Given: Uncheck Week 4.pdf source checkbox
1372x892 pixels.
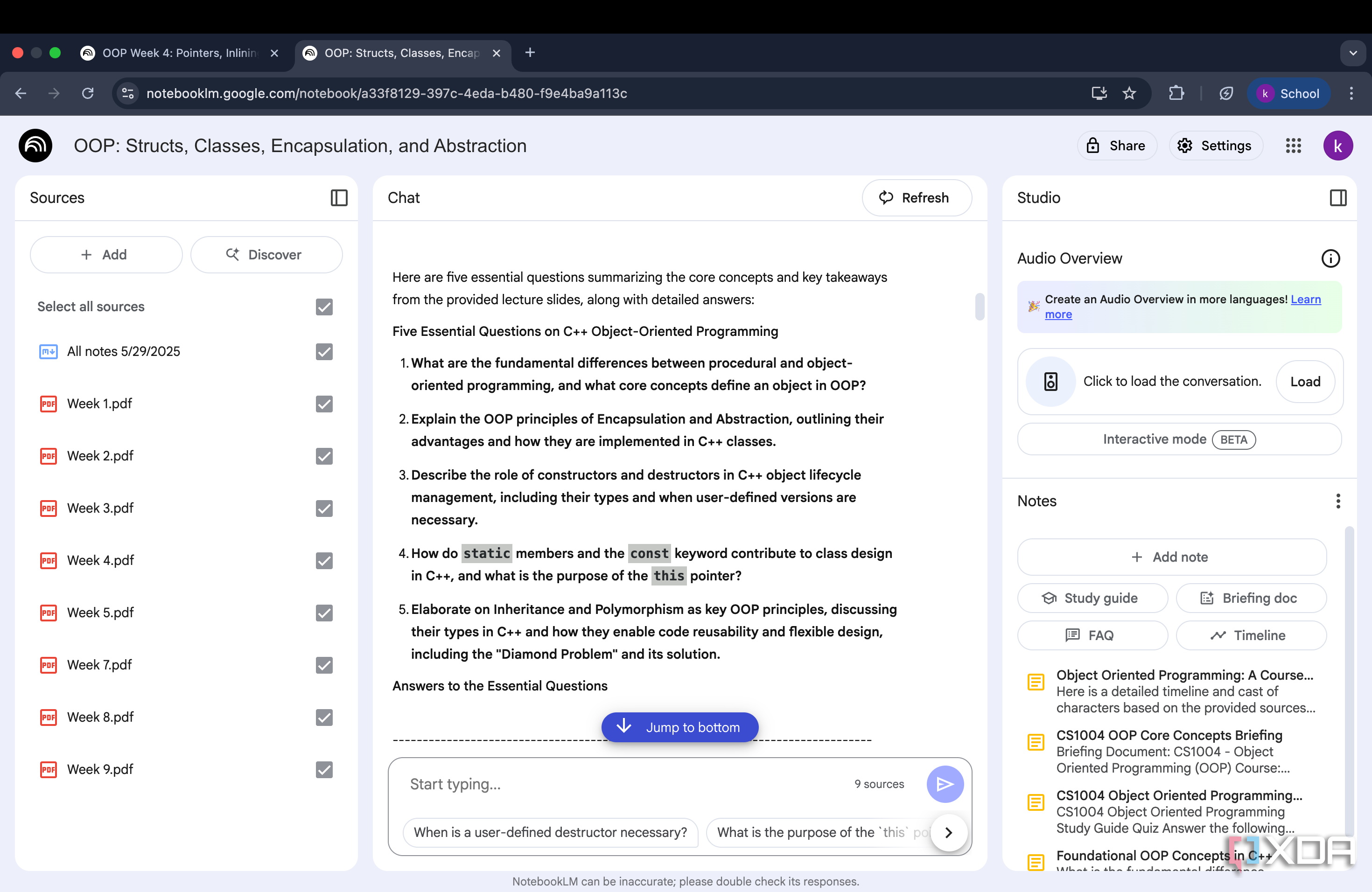Looking at the screenshot, I should click(x=324, y=560).
